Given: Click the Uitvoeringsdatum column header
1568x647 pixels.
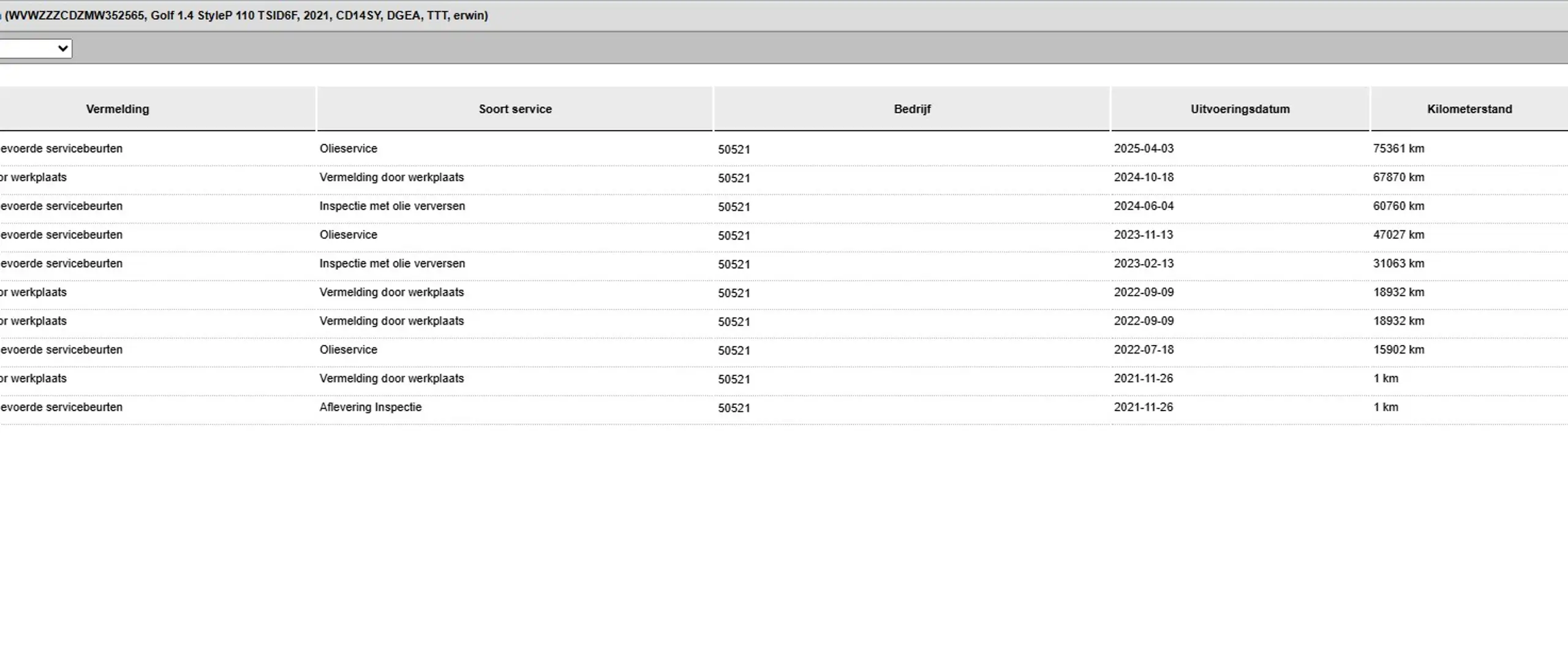Looking at the screenshot, I should [x=1240, y=109].
